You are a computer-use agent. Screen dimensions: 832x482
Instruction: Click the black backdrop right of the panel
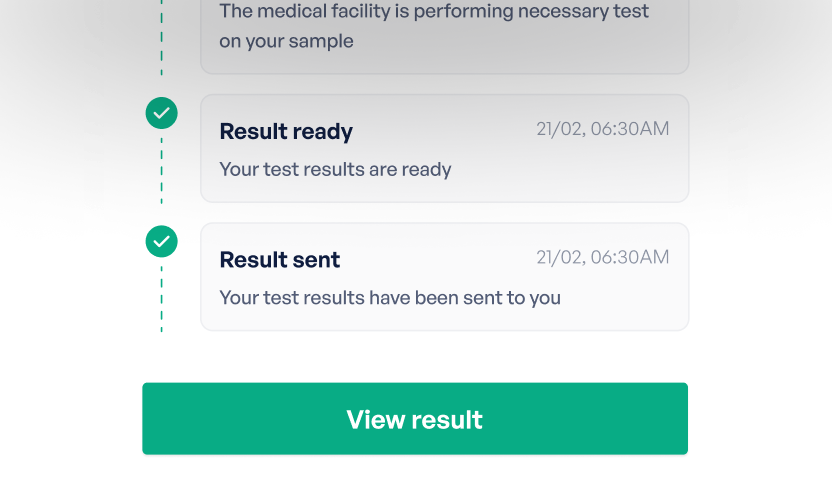(790, 300)
